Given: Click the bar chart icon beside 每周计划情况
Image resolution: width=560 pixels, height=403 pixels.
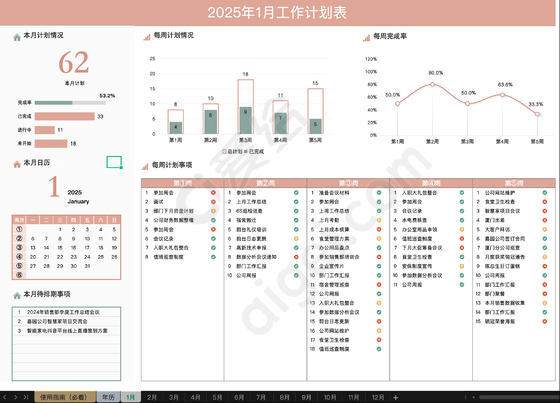Looking at the screenshot, I should tap(147, 37).
